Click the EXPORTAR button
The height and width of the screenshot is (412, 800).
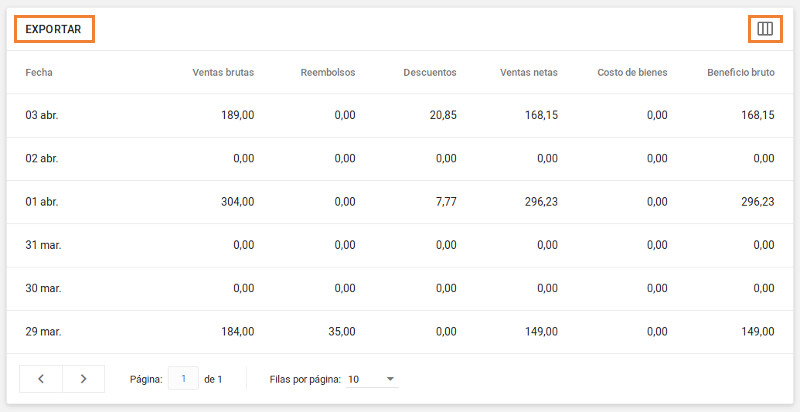coord(54,29)
